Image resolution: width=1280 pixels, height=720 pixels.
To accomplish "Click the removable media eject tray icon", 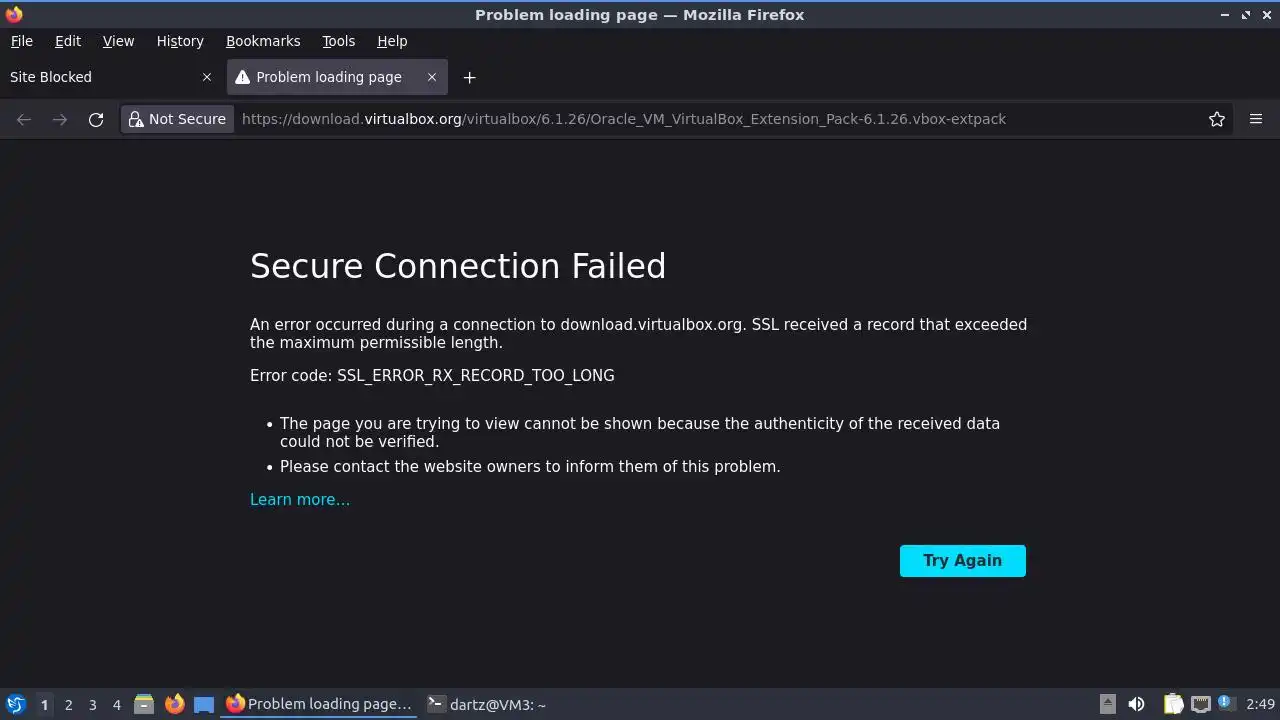I will coord(1107,704).
